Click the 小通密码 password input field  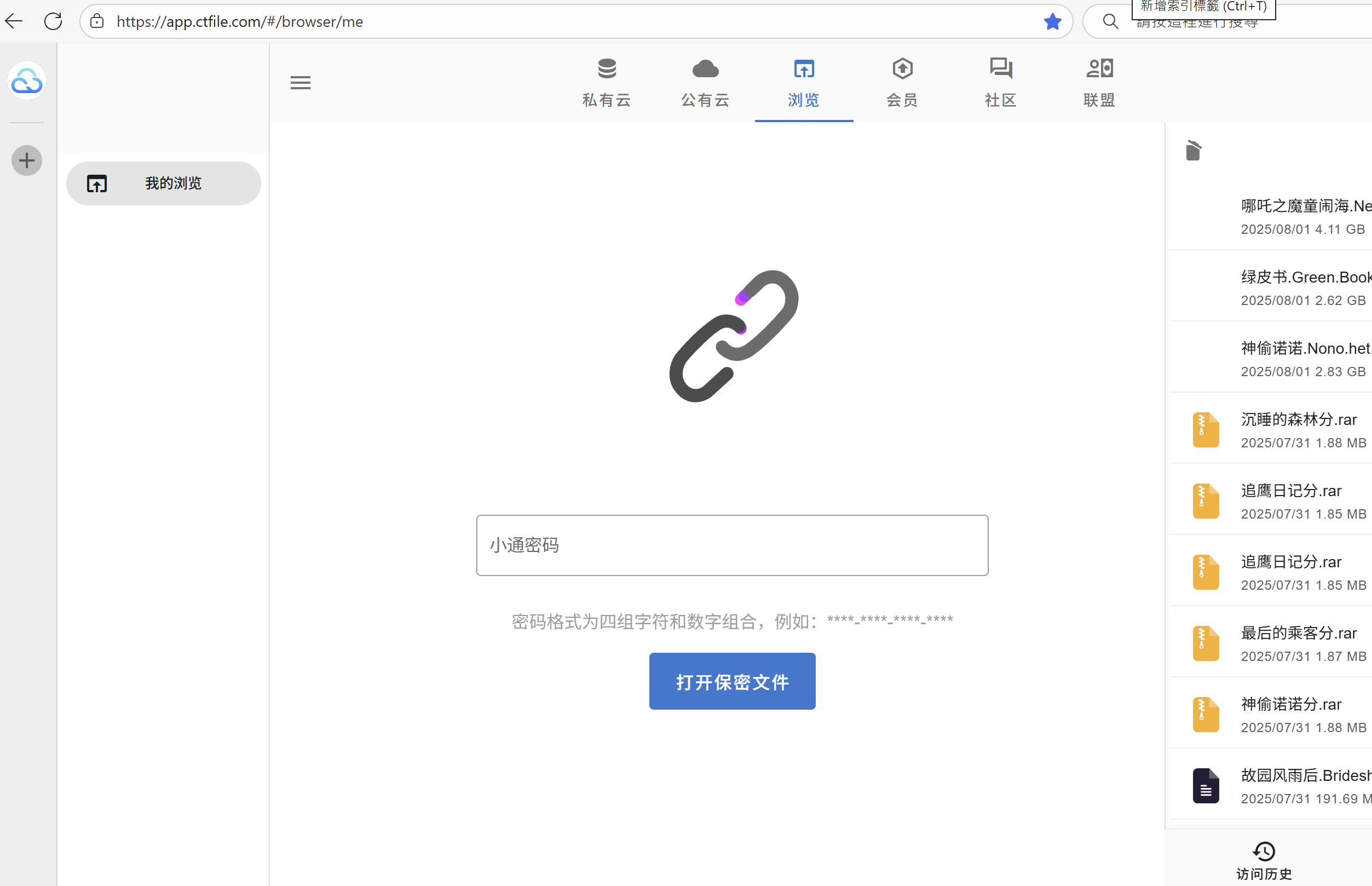[x=732, y=545]
